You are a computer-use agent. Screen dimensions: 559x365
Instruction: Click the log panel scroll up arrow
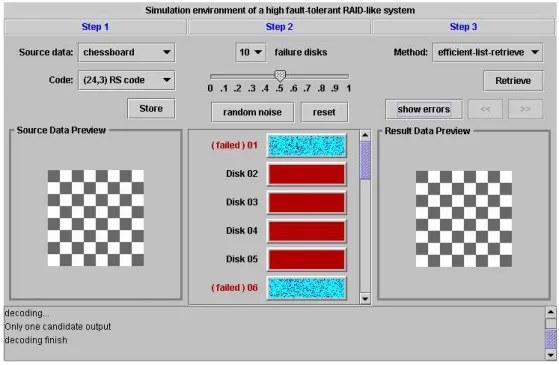(551, 313)
